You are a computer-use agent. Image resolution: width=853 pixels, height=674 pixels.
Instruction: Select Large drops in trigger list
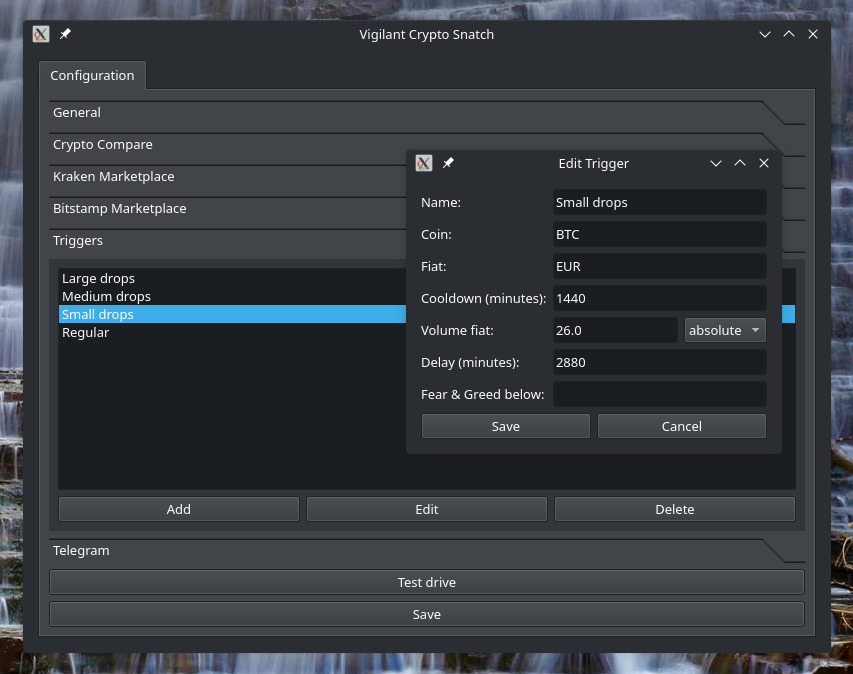(x=98, y=279)
